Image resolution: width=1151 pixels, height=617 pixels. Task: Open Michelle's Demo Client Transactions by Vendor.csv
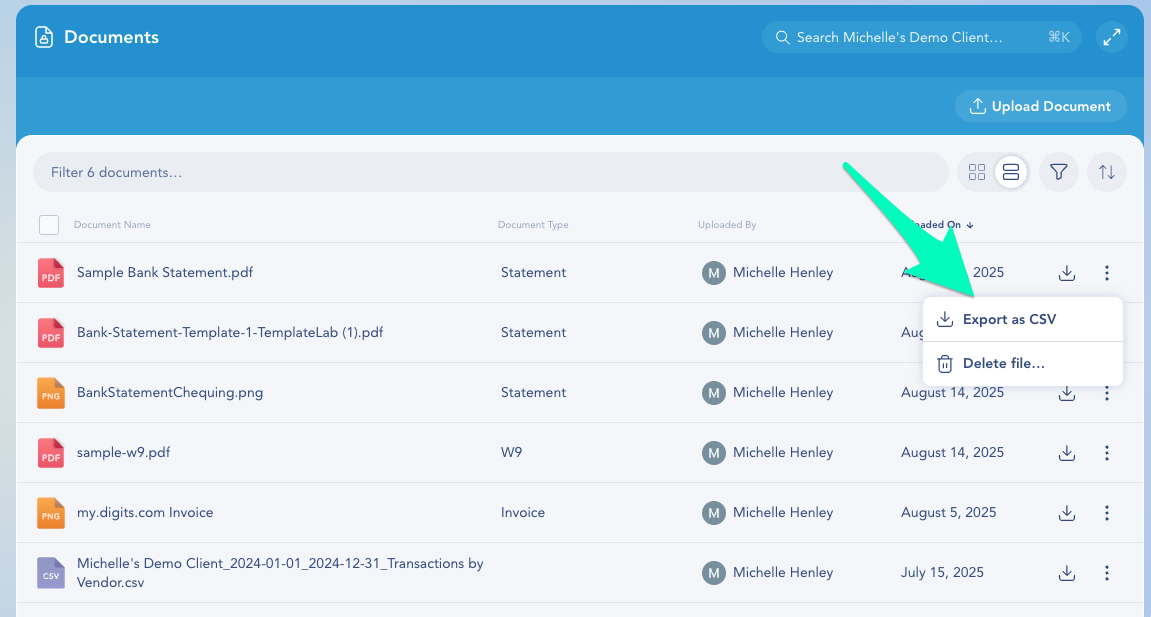[x=280, y=573]
